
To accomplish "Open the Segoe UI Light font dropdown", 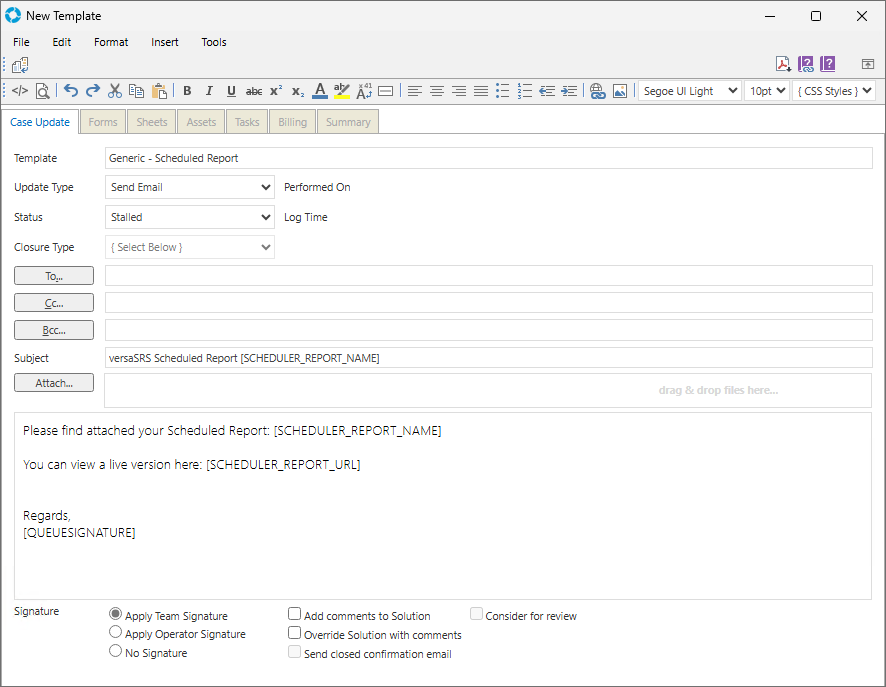I will click(x=689, y=91).
